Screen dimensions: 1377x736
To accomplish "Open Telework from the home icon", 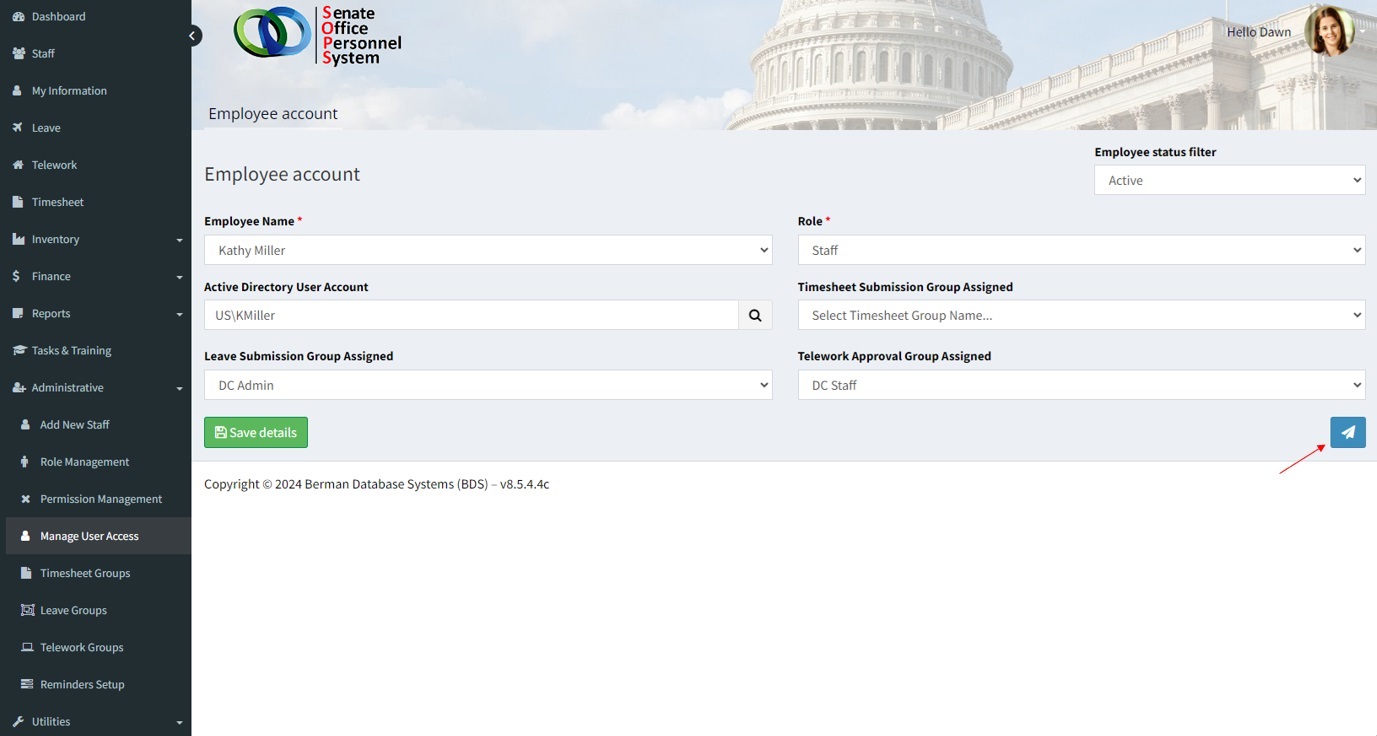I will tap(18, 165).
